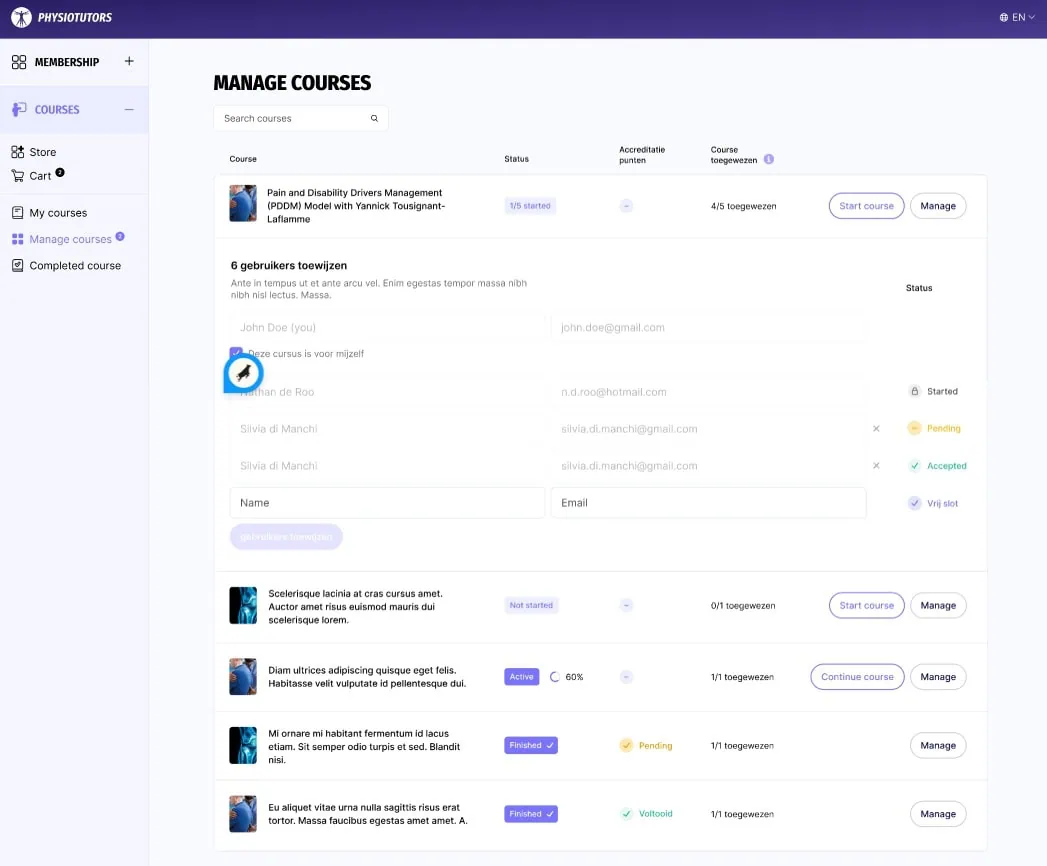
Task: Open the Diam ultrices course thumbnail
Action: [243, 676]
